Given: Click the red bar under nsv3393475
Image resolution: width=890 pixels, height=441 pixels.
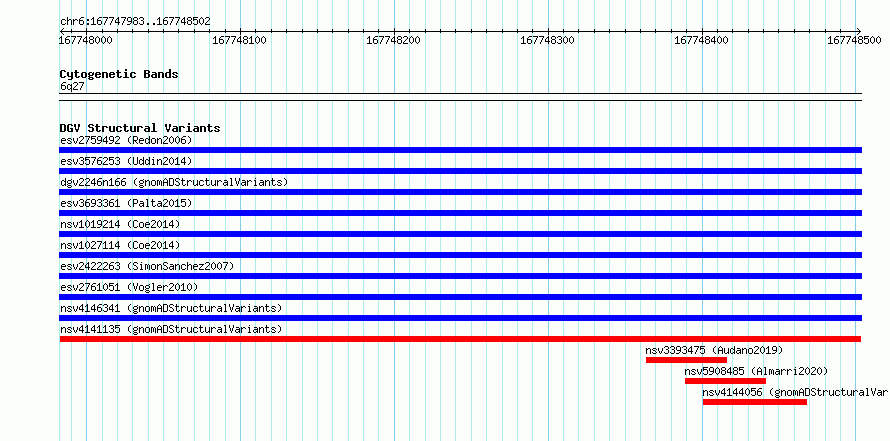Looking at the screenshot, I should [x=686, y=360].
